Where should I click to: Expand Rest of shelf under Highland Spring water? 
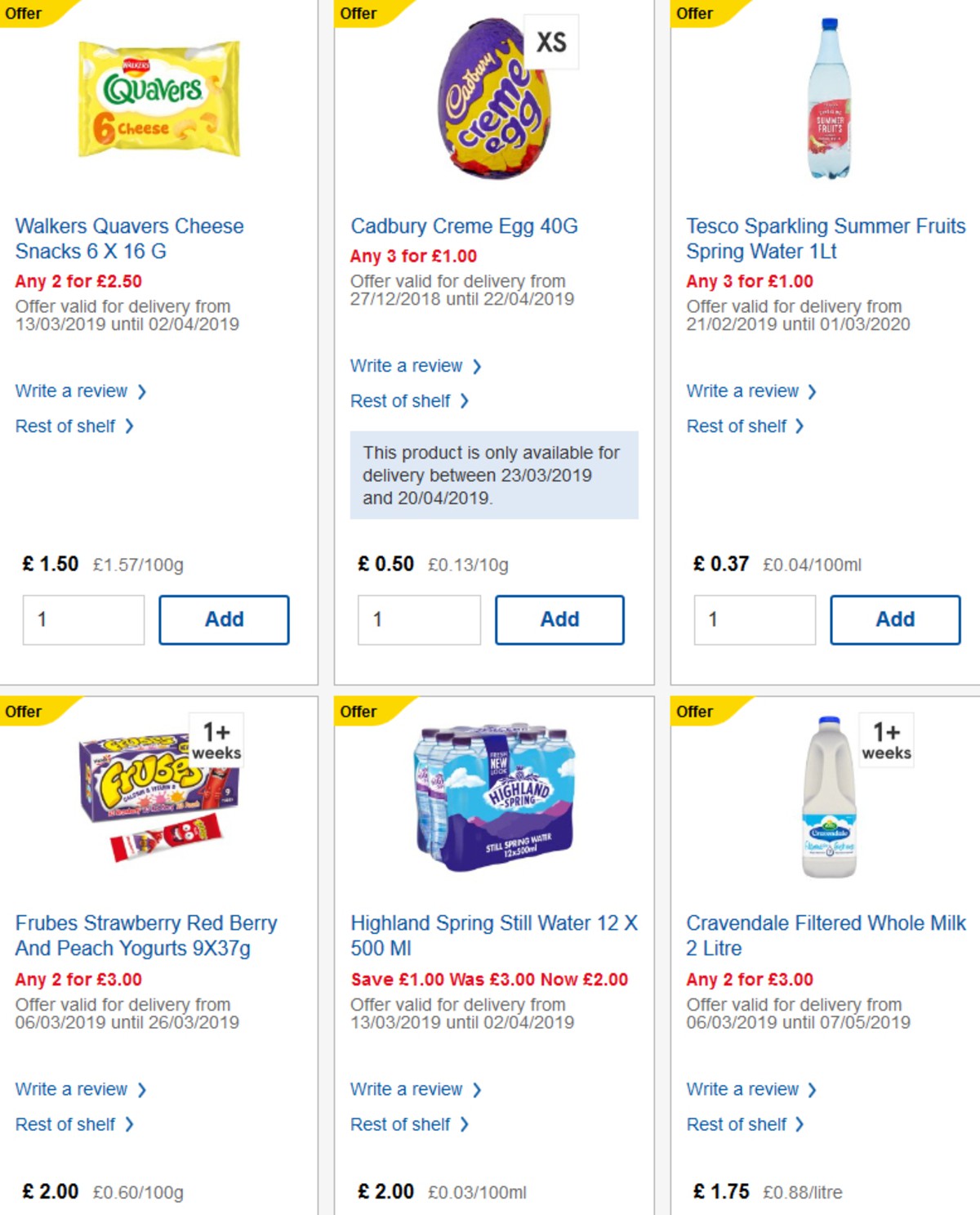coord(400,1123)
